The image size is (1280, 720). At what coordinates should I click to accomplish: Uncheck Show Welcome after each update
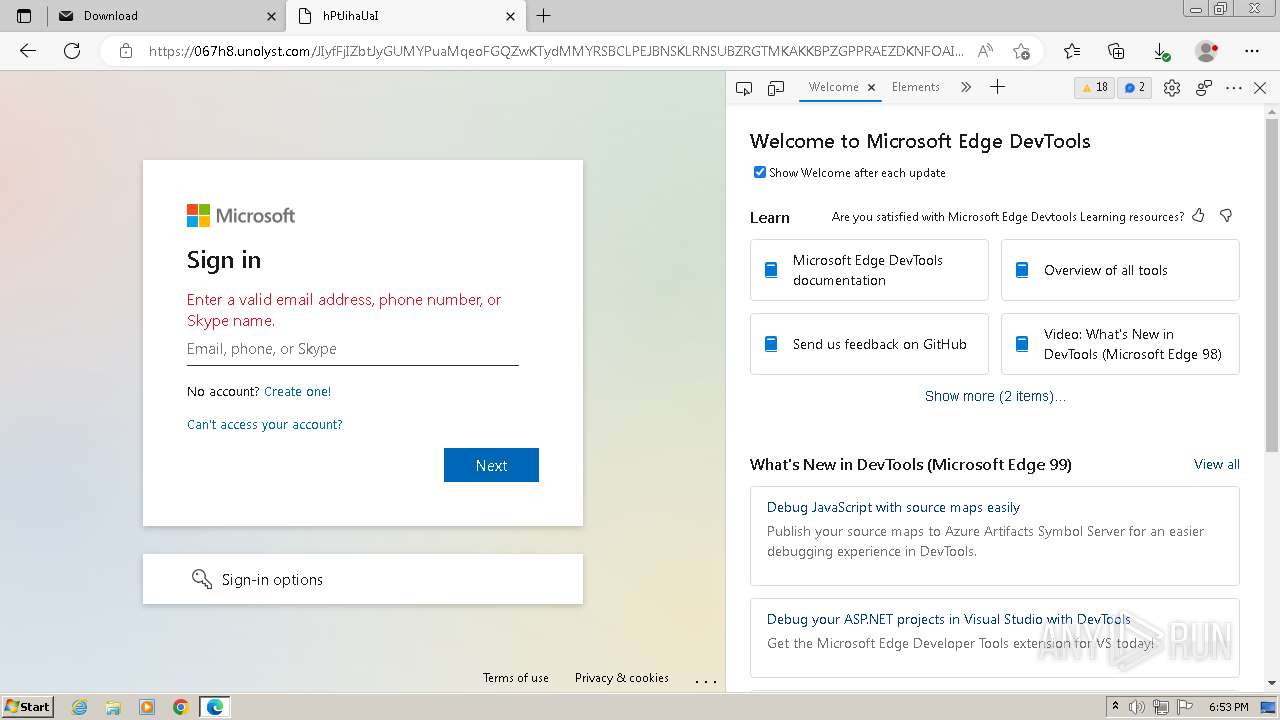tap(760, 172)
